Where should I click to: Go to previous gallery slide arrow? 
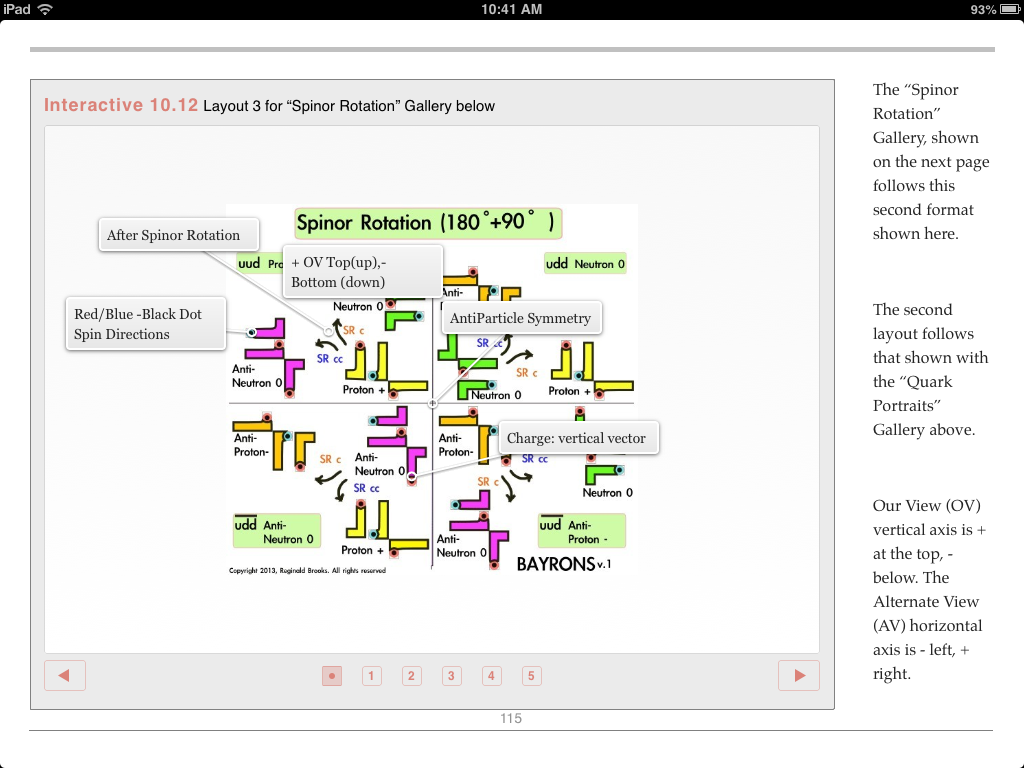[65, 676]
